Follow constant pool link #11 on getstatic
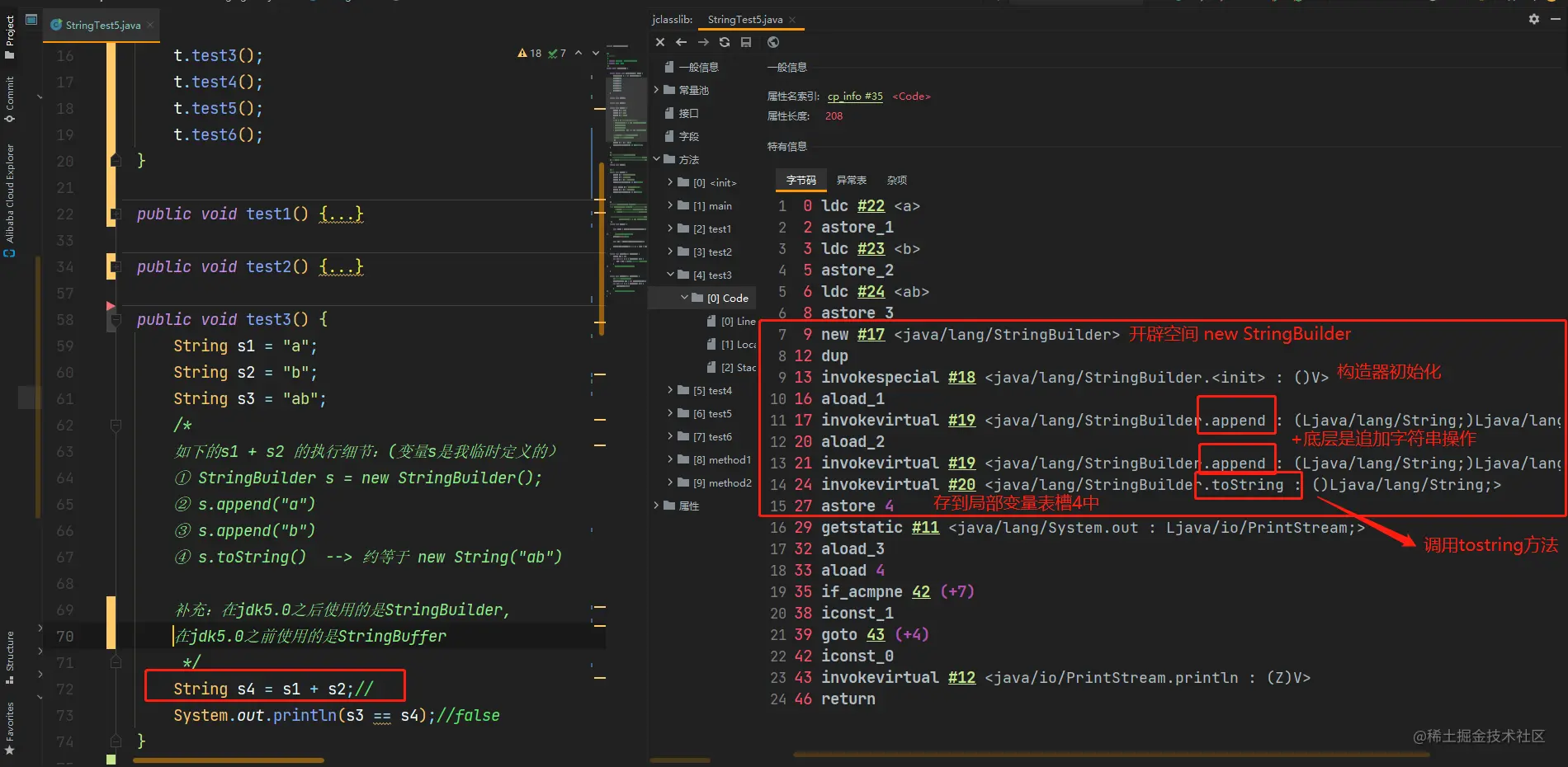The height and width of the screenshot is (767, 1568). pos(925,528)
